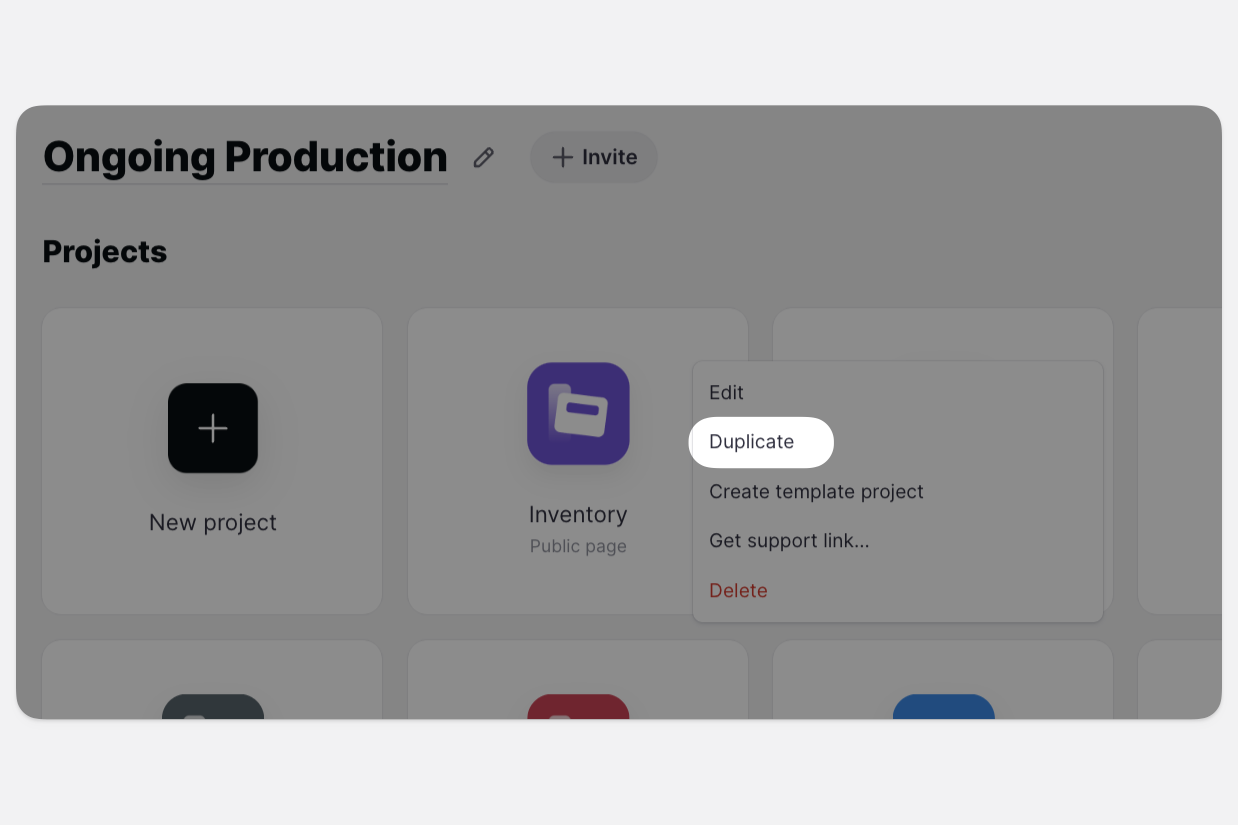
Task: Choose the red Delete menu option
Action: (x=738, y=591)
